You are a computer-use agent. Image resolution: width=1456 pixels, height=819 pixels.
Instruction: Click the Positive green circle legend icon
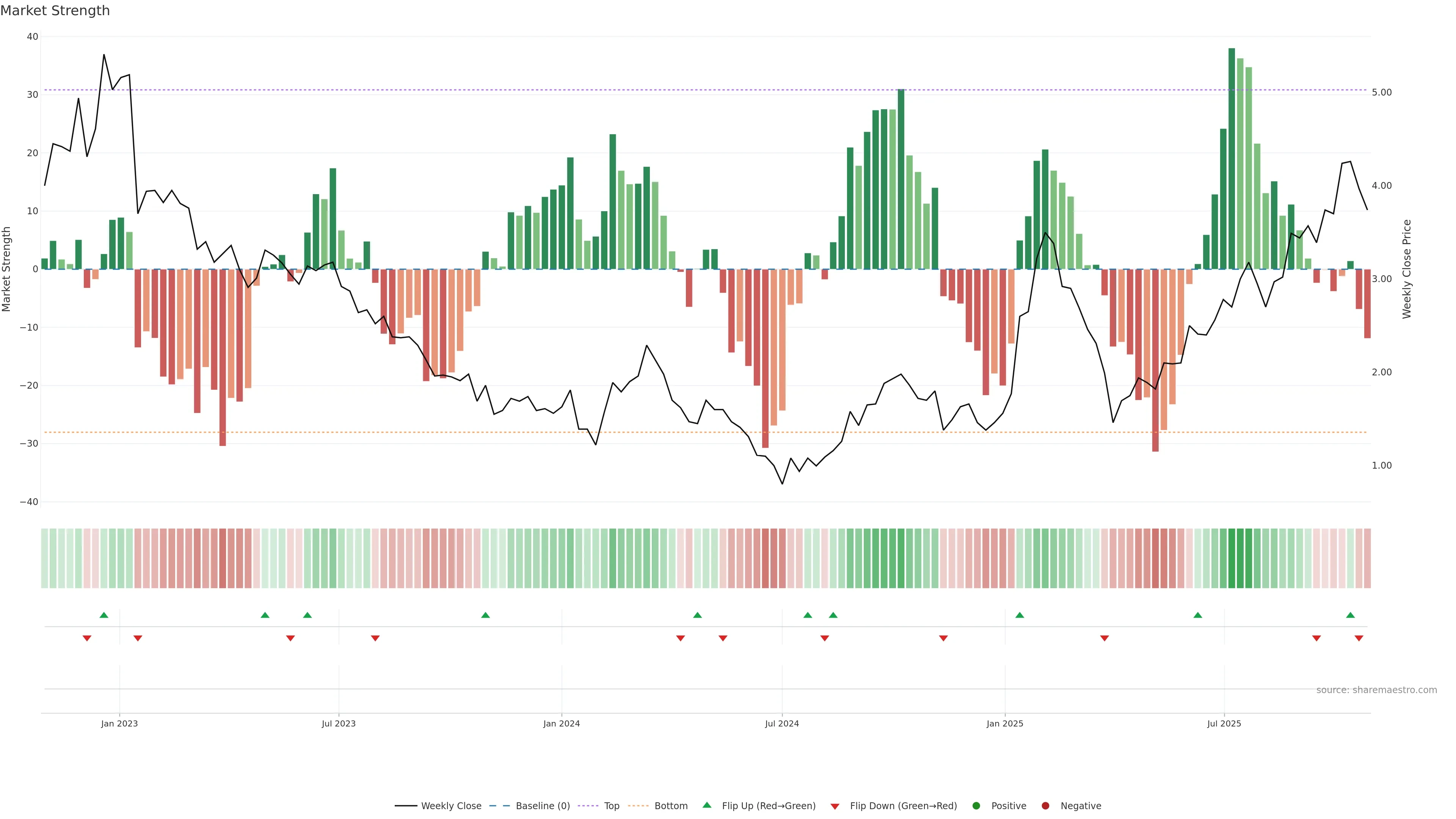976,806
